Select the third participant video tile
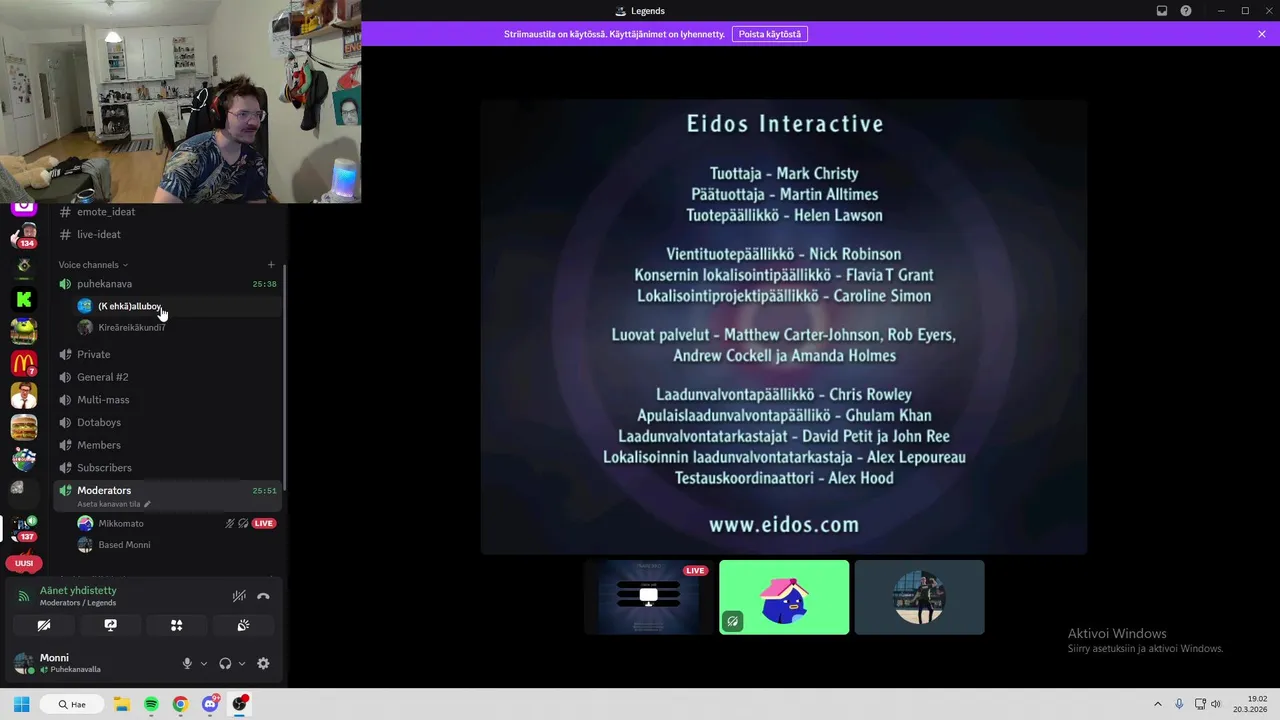 point(919,597)
